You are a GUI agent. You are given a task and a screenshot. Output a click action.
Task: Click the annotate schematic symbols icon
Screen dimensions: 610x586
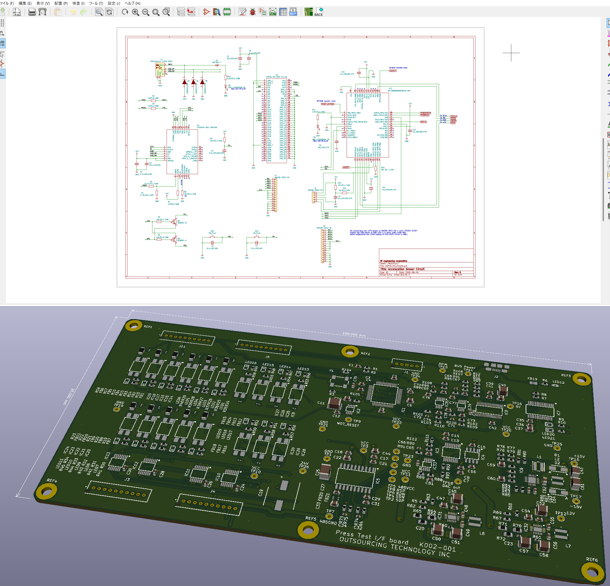(x=242, y=12)
